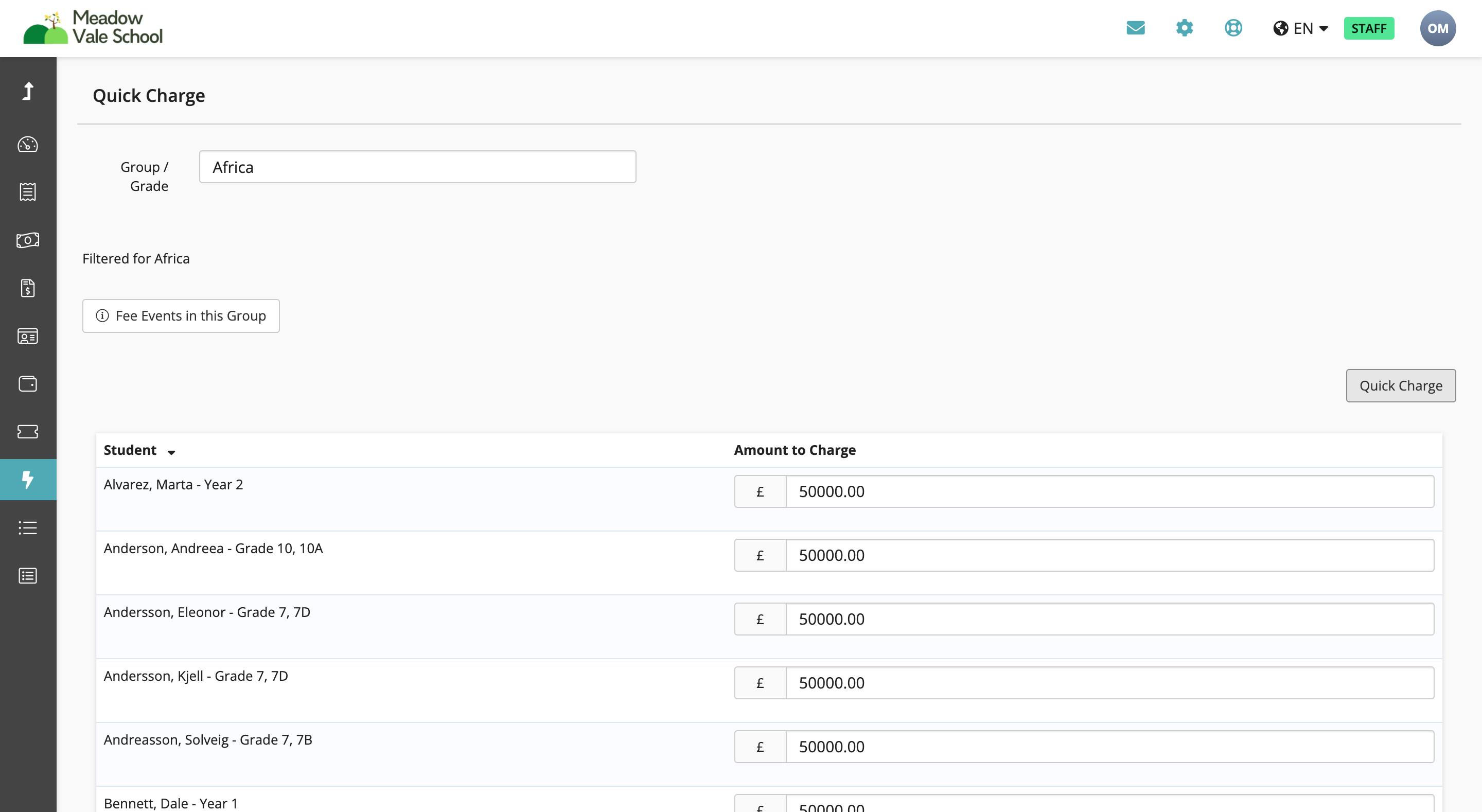
Task: Edit amount for Andersson, Eleonor
Action: tap(1109, 619)
